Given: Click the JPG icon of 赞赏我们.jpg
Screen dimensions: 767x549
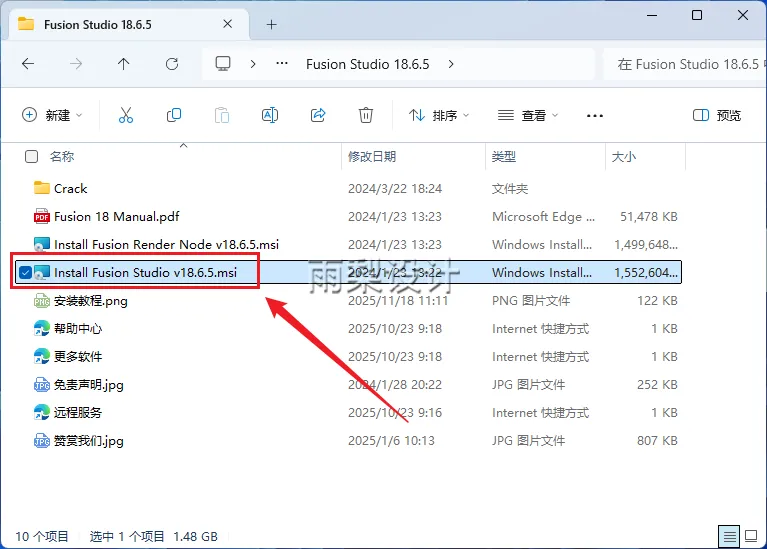Looking at the screenshot, I should click(42, 440).
